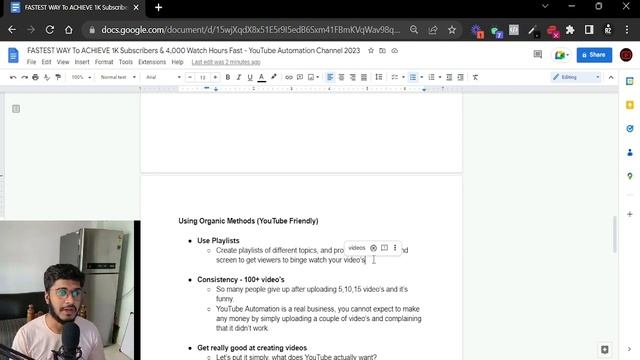This screenshot has width=640, height=360.
Task: Hide the menus with collapse arrow
Action: pyautogui.click(x=611, y=77)
